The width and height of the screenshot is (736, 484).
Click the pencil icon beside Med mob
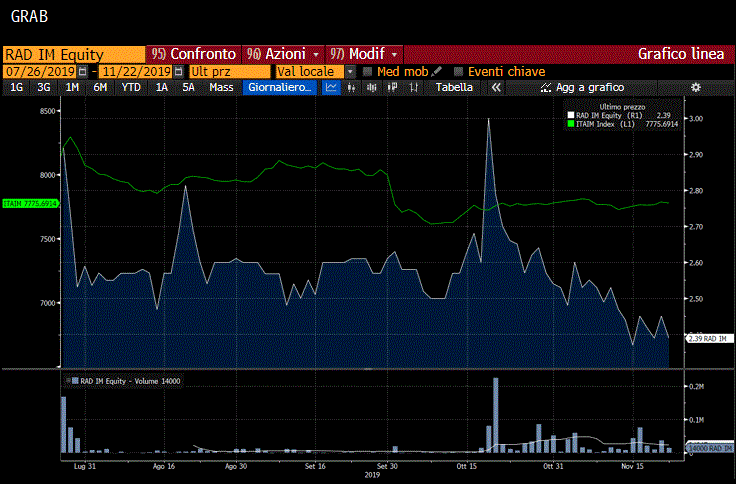(x=437, y=72)
